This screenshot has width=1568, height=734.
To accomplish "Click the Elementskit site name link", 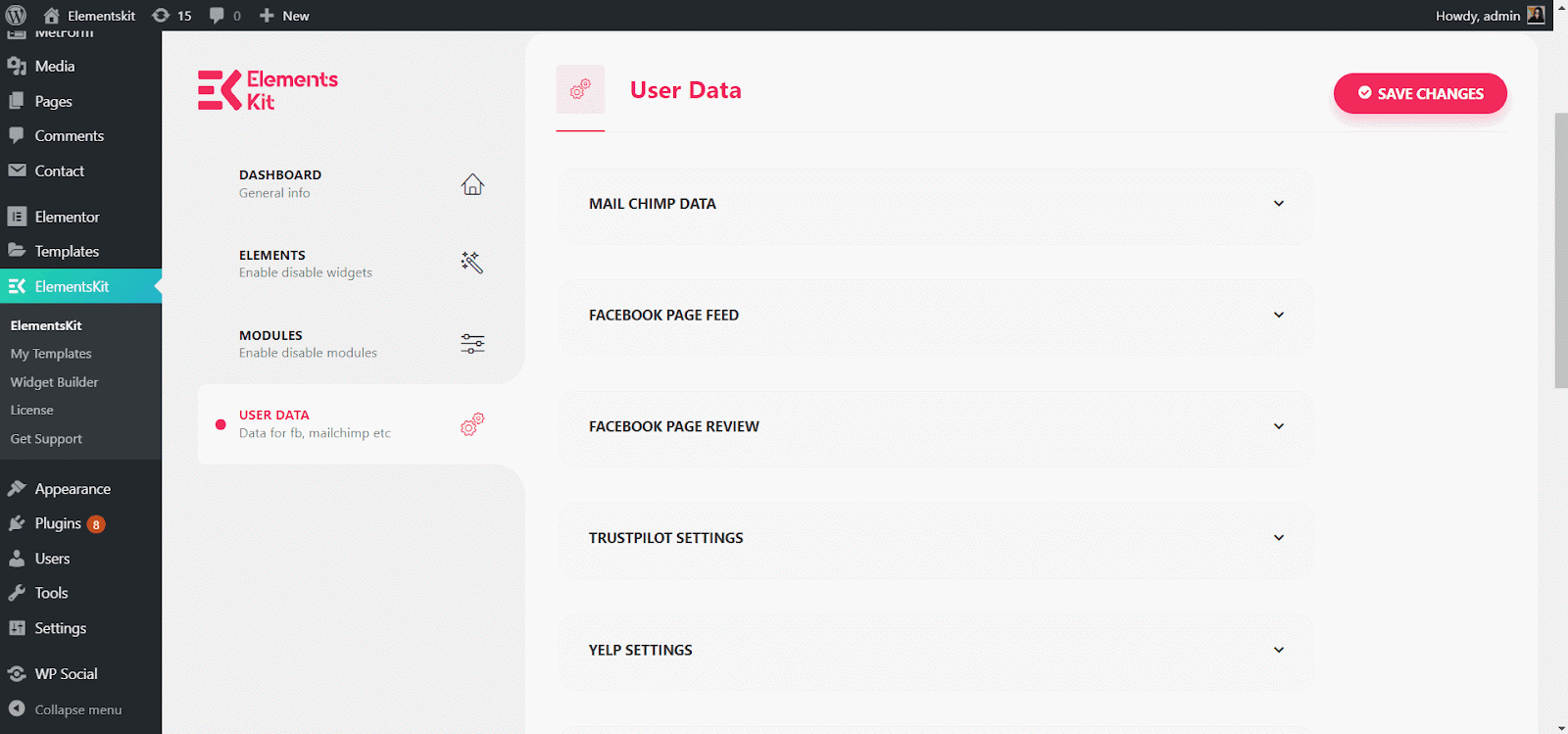I will (101, 16).
